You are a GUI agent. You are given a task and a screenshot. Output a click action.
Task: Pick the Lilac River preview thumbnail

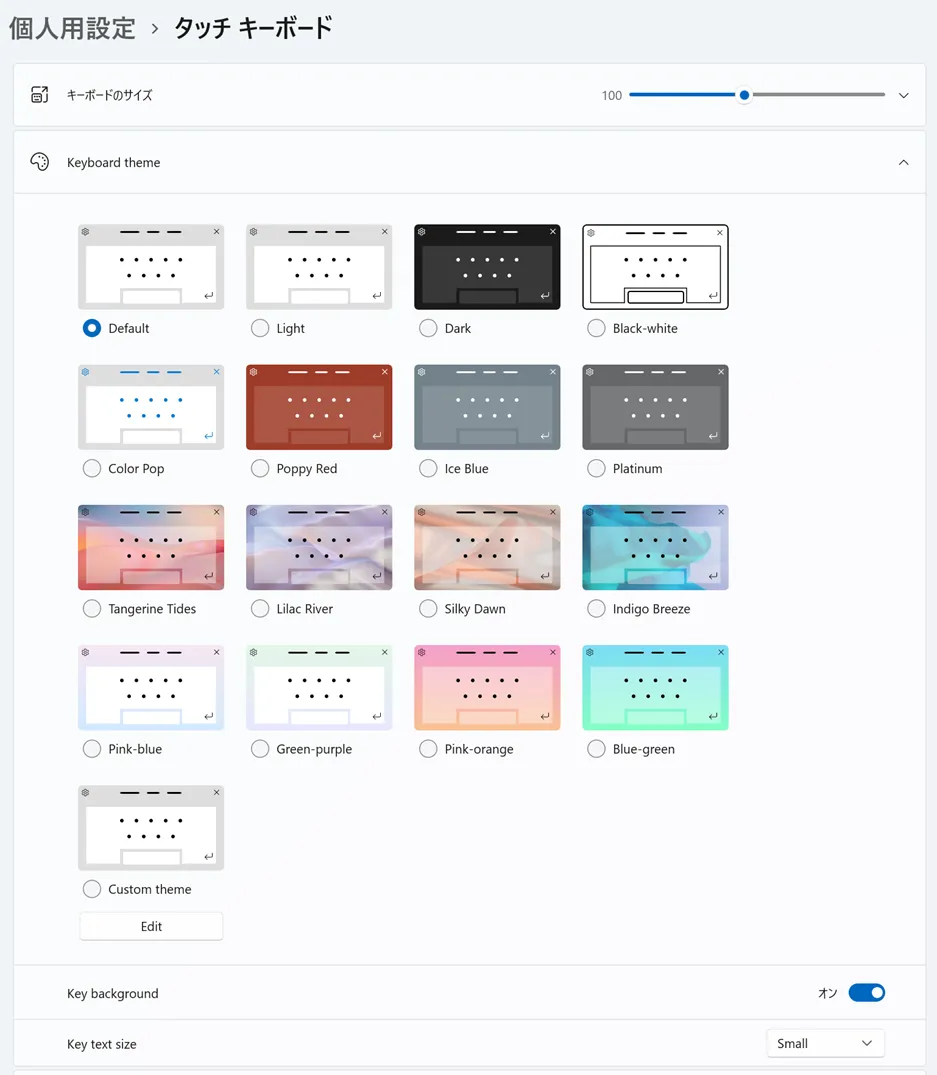tap(319, 547)
